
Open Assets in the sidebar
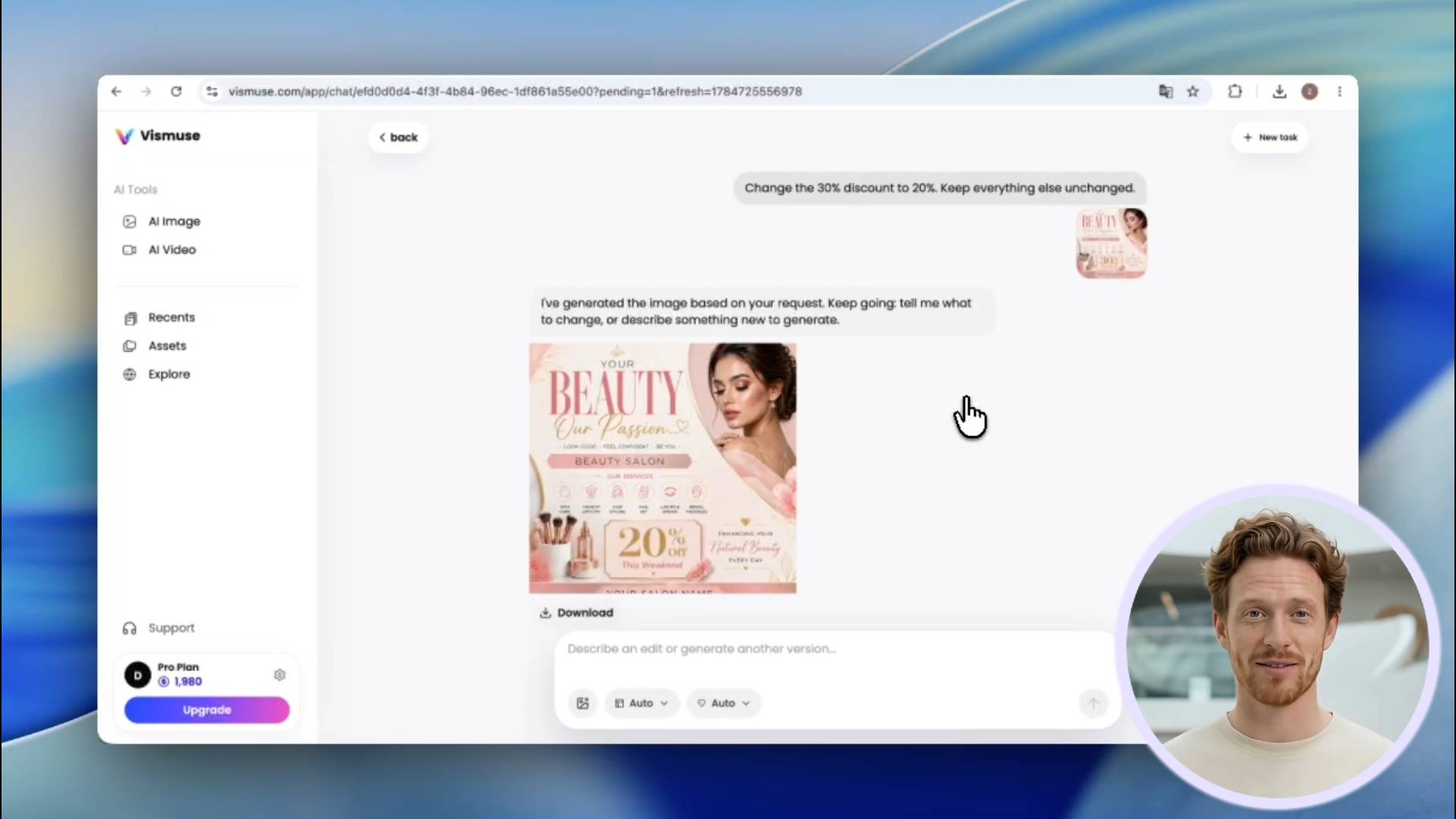point(155,346)
